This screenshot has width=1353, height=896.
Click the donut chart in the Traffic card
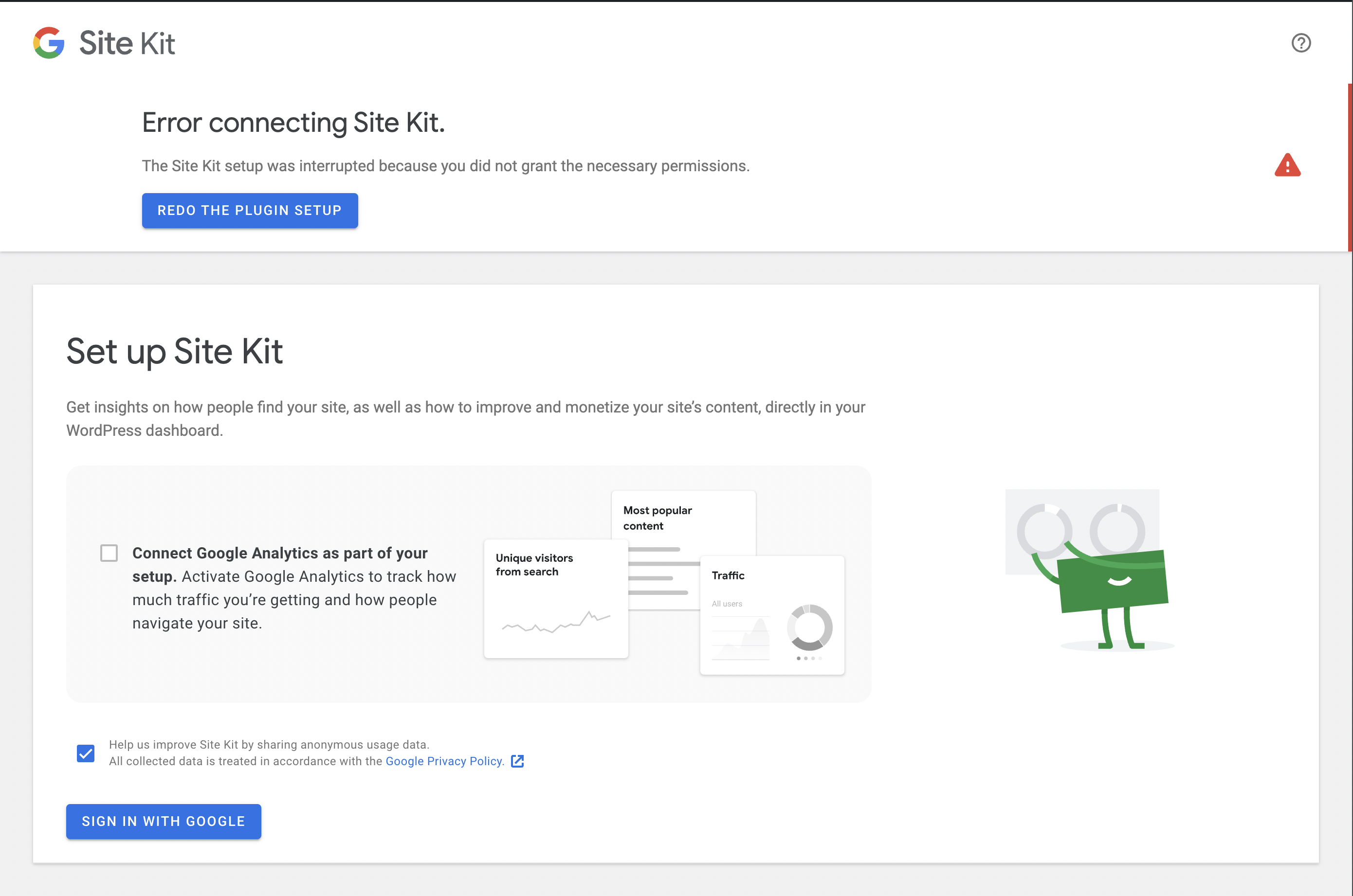click(810, 627)
